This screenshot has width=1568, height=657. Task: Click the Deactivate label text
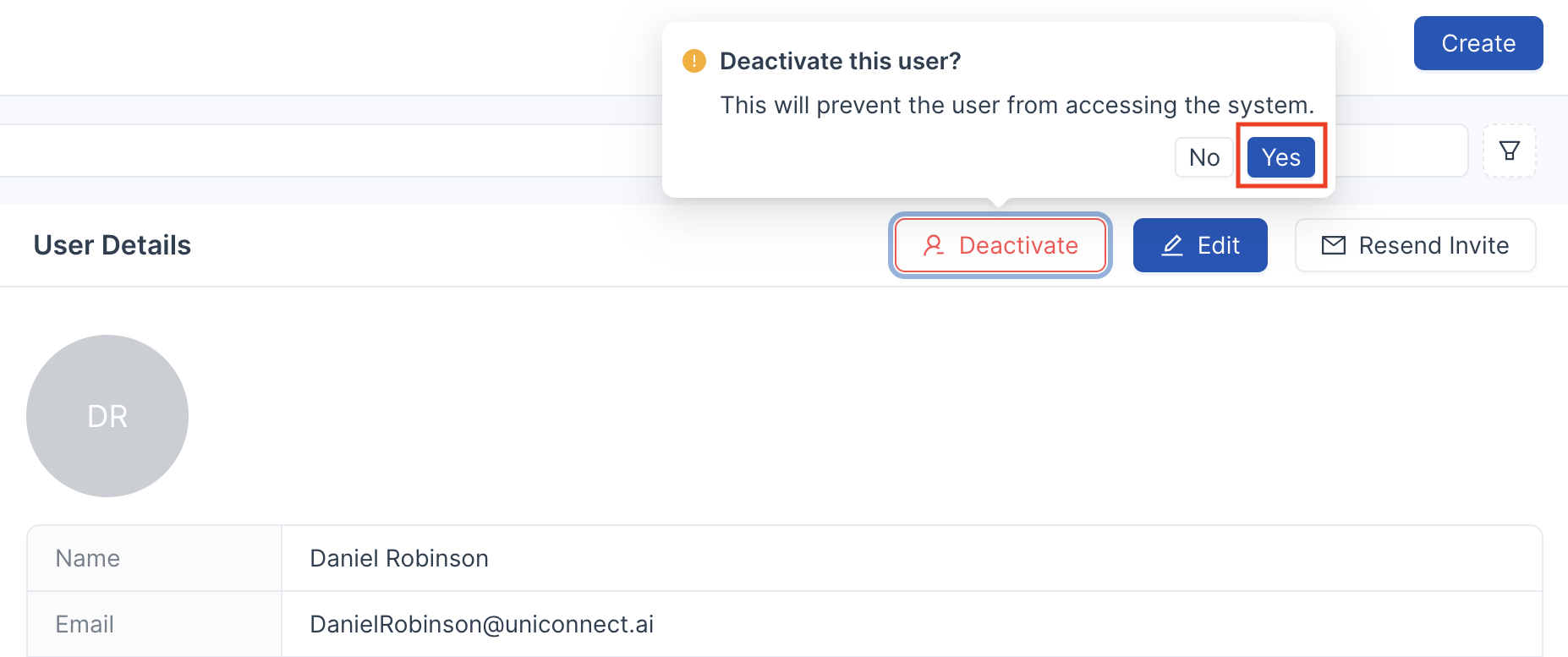coord(1018,245)
